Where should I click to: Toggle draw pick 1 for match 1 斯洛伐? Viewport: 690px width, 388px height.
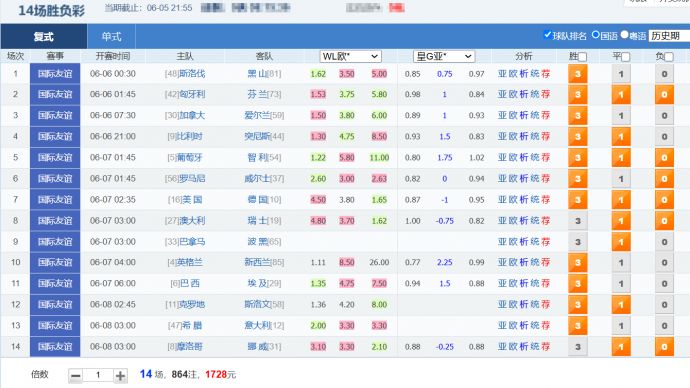[621, 74]
